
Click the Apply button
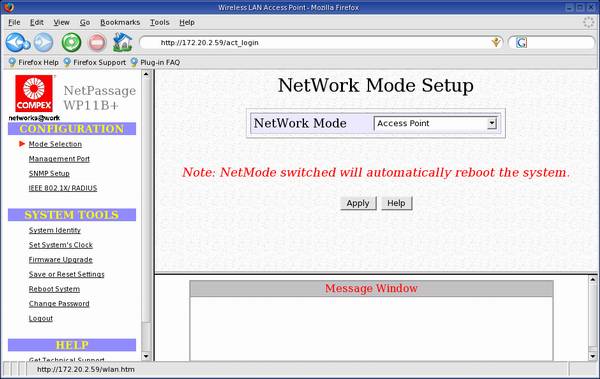(x=358, y=203)
